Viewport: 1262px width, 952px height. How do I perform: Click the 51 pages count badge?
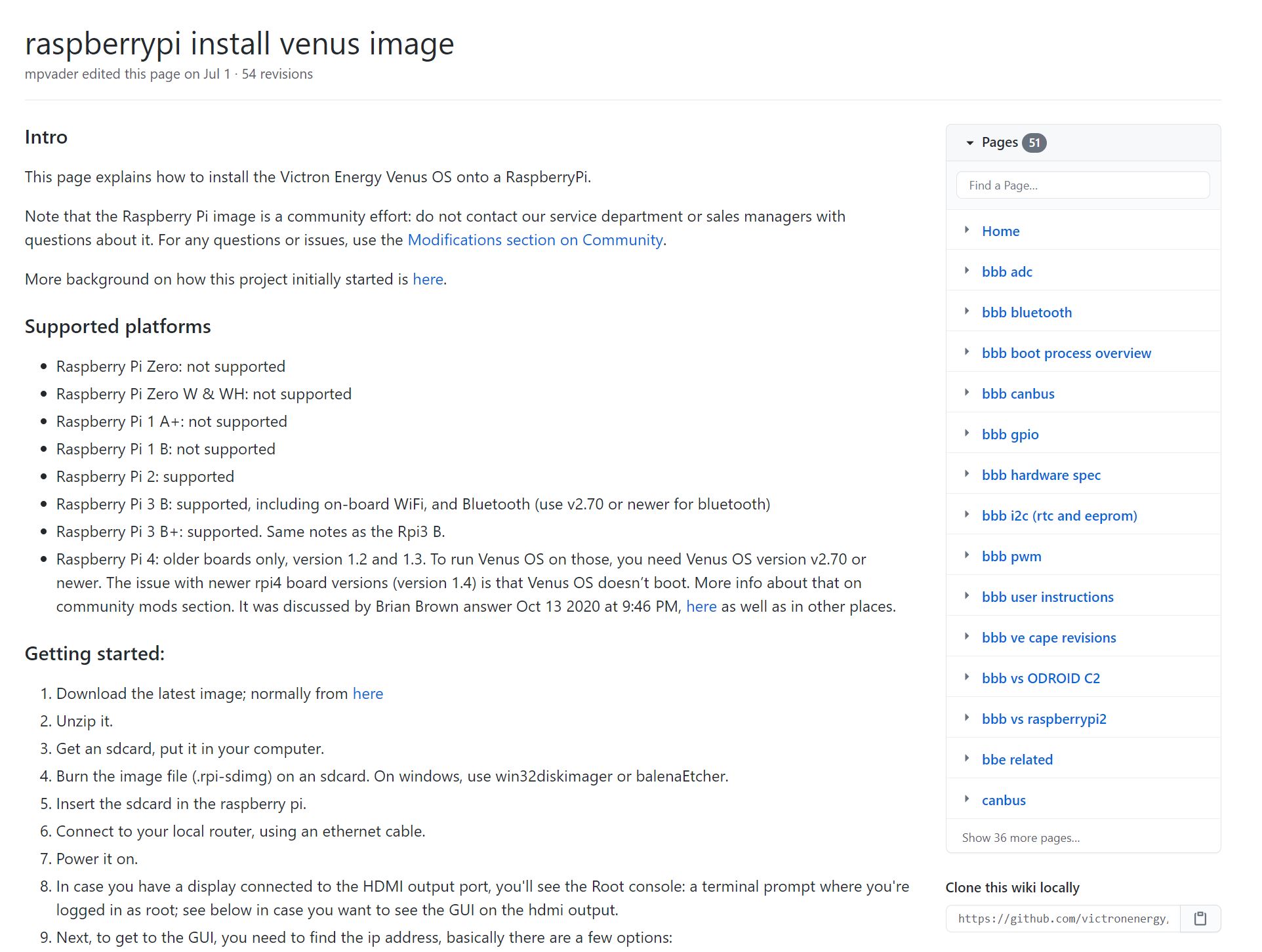point(1034,143)
